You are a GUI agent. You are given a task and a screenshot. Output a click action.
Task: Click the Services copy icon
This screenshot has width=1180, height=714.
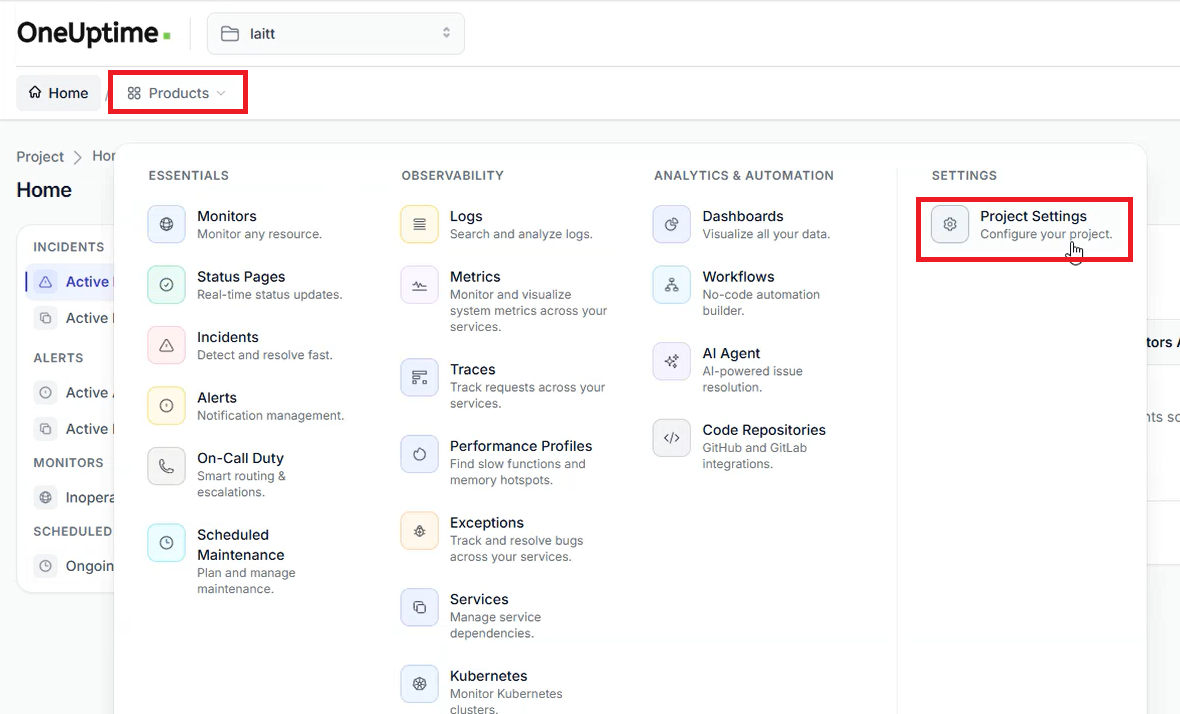(419, 607)
